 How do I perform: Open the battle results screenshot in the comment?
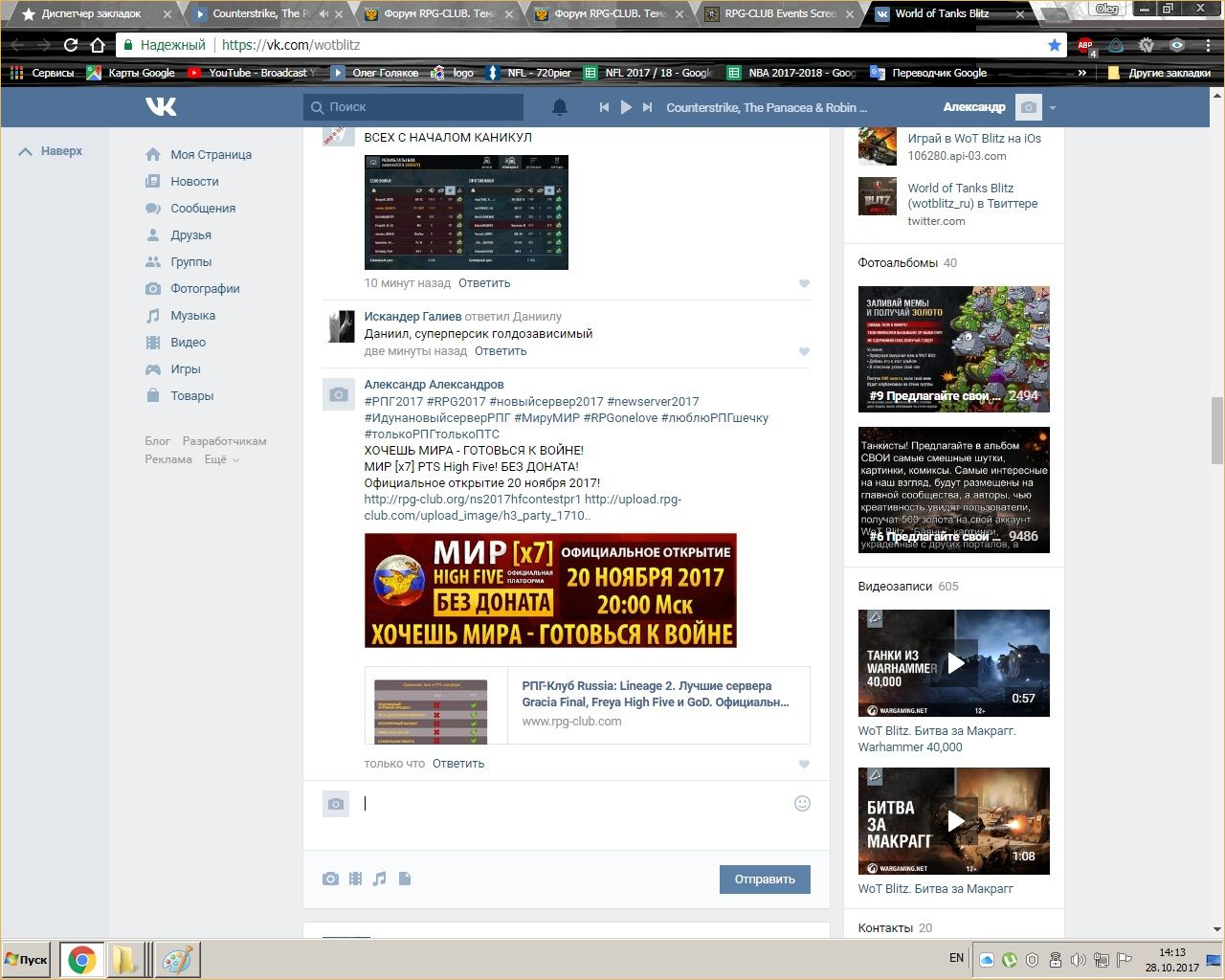(466, 212)
